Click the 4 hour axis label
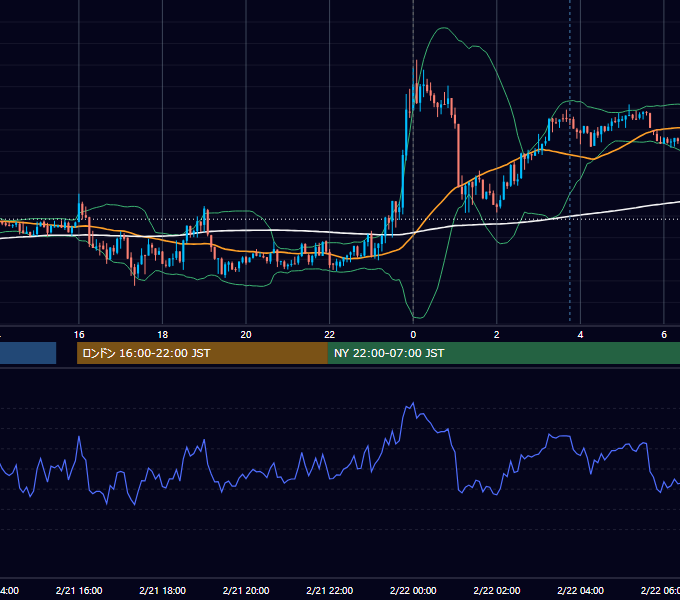 pyautogui.click(x=580, y=335)
